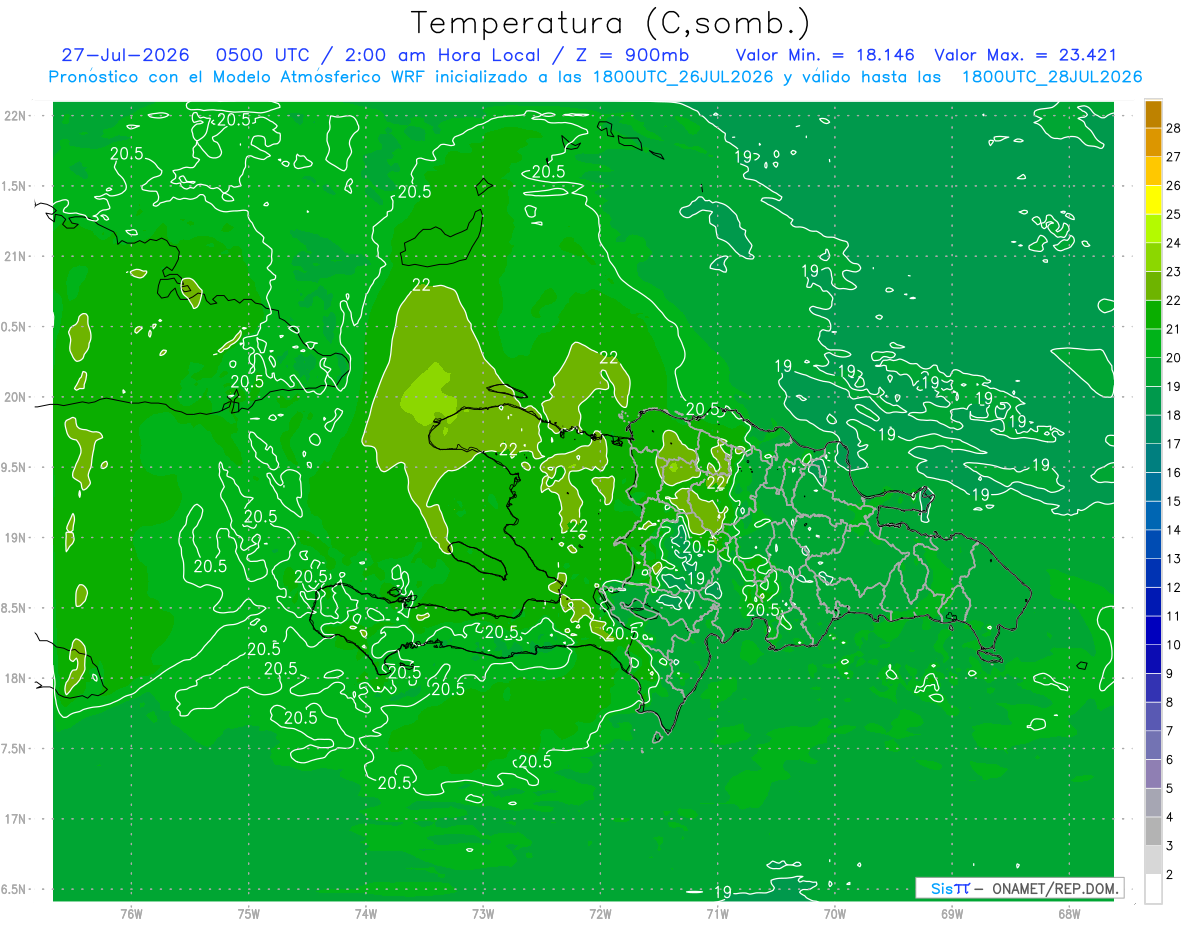1200x927 pixels.
Task: Click the '69W' longitude axis label
Action: tap(952, 914)
